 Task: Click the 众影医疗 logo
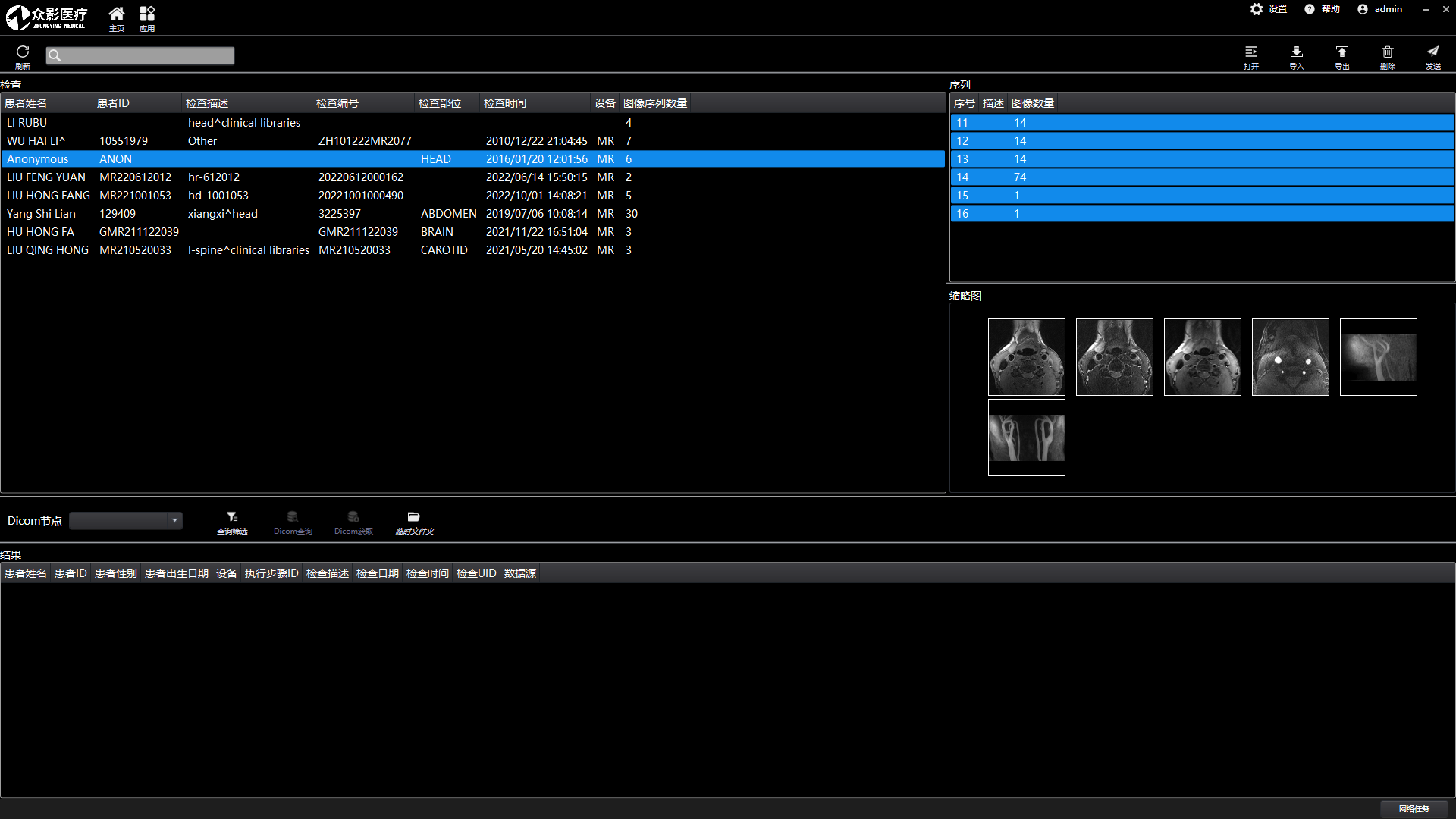[x=47, y=17]
